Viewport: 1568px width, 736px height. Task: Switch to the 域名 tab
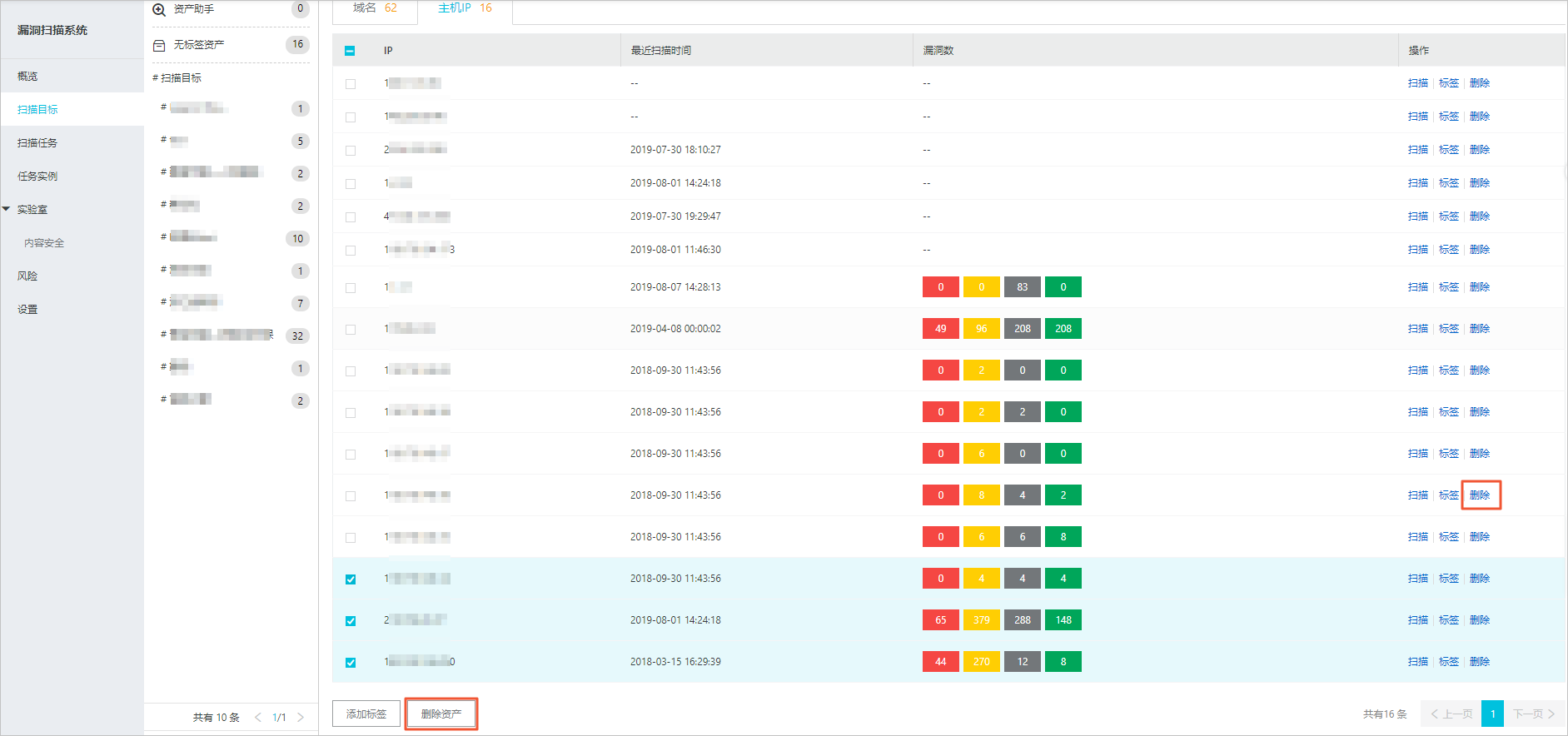375,8
